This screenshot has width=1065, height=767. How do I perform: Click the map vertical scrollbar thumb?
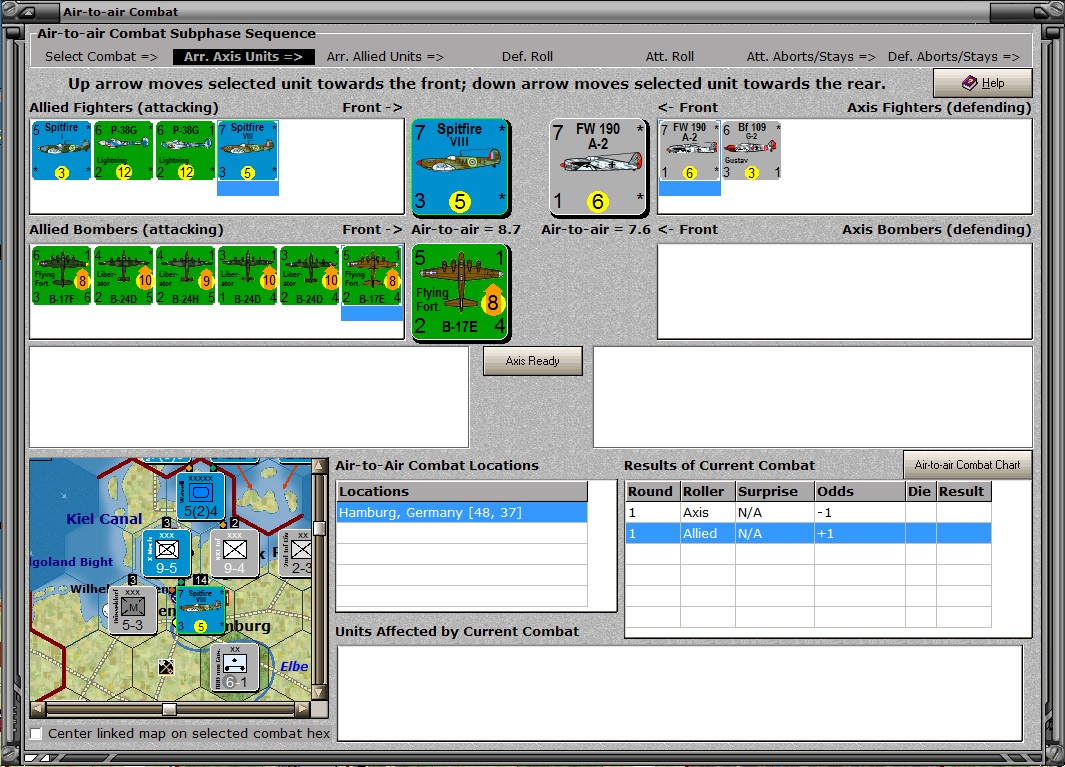coord(319,527)
